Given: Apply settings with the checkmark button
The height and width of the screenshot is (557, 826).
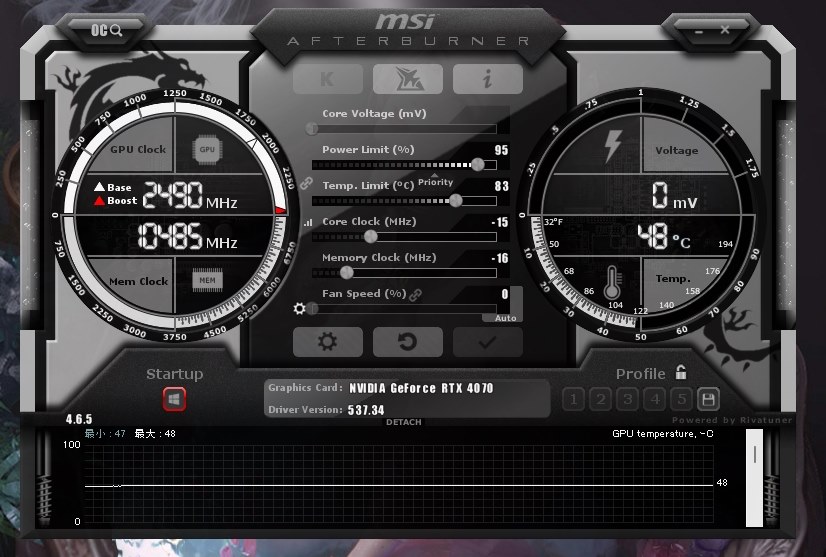Looking at the screenshot, I should click(488, 342).
